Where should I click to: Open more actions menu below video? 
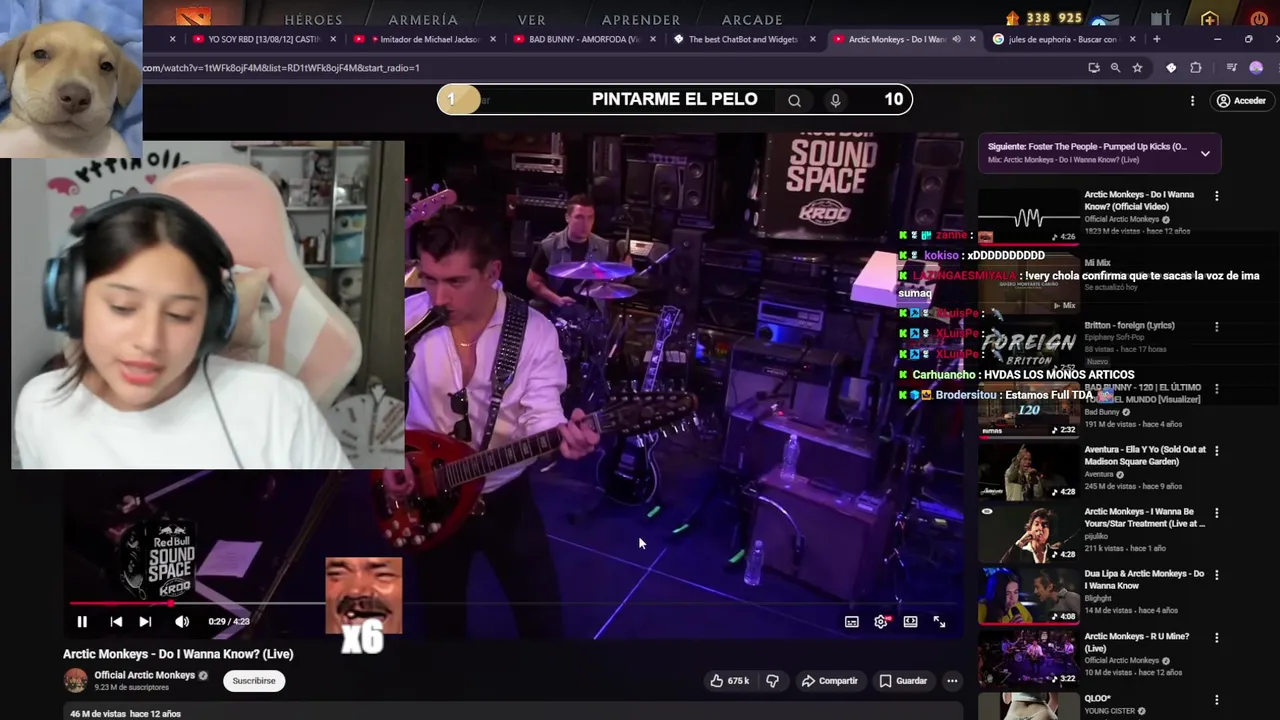point(952,681)
